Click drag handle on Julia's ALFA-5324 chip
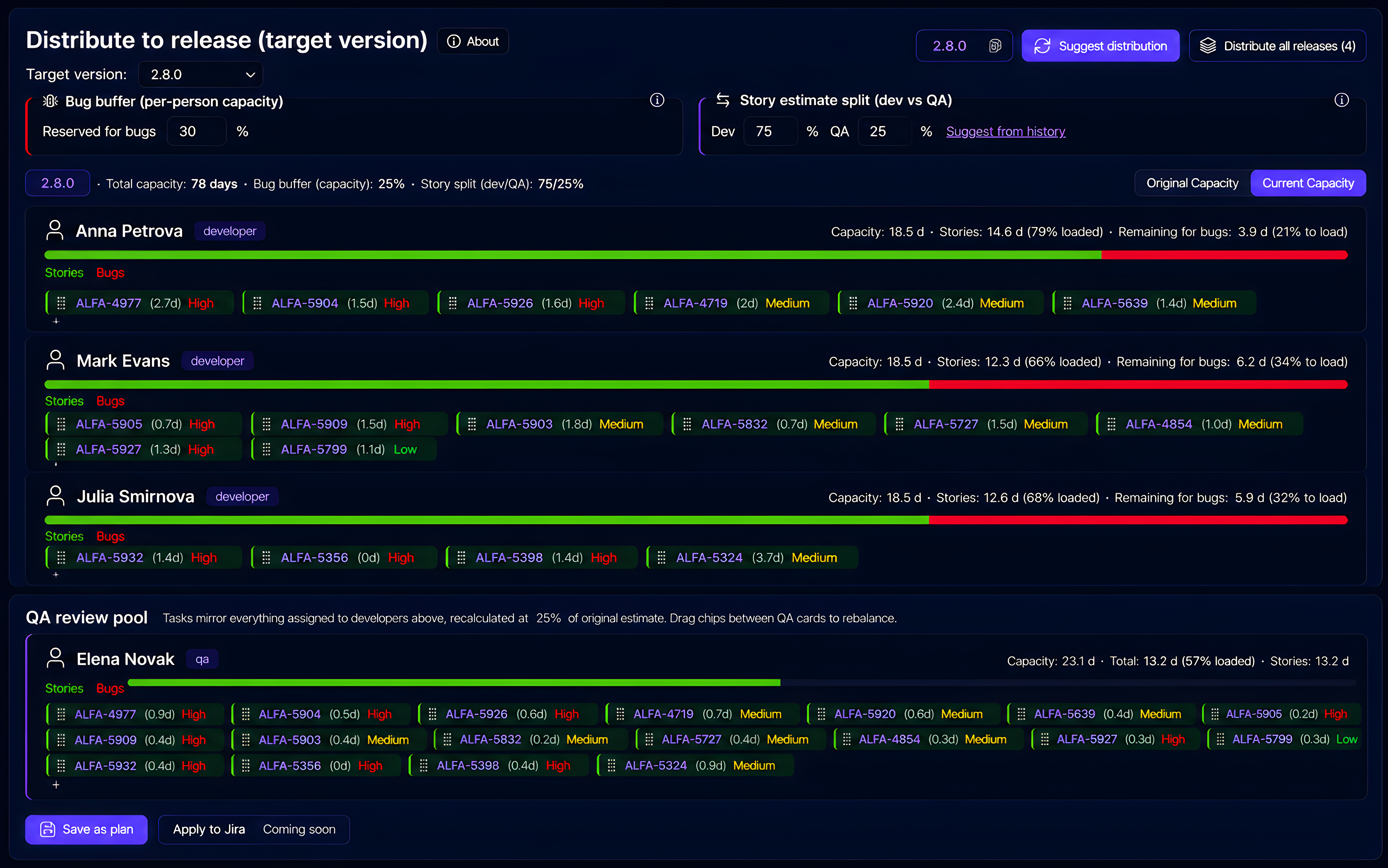The height and width of the screenshot is (868, 1388). point(661,557)
